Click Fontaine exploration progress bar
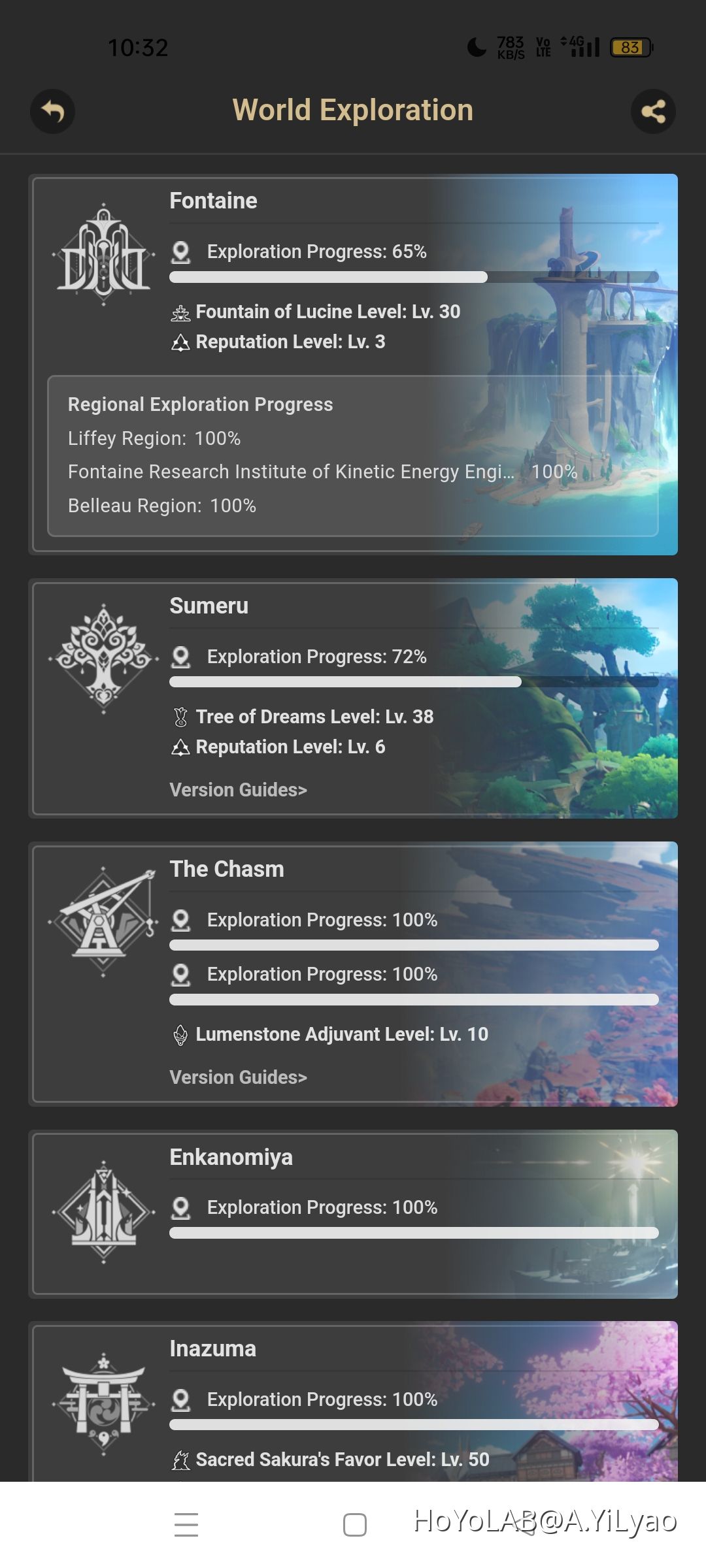706x1568 pixels. coord(413,277)
